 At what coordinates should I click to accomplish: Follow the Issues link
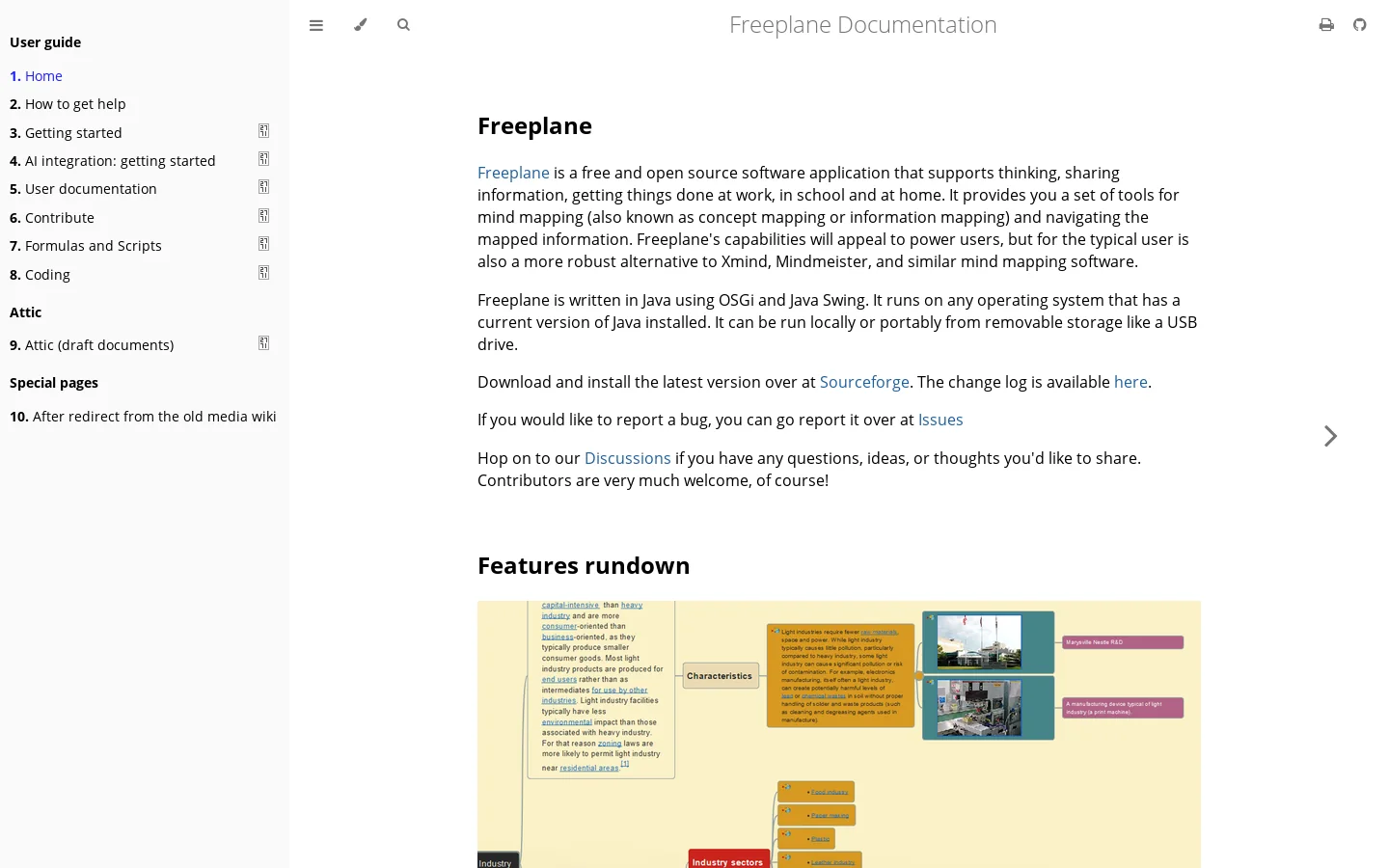[x=940, y=420]
